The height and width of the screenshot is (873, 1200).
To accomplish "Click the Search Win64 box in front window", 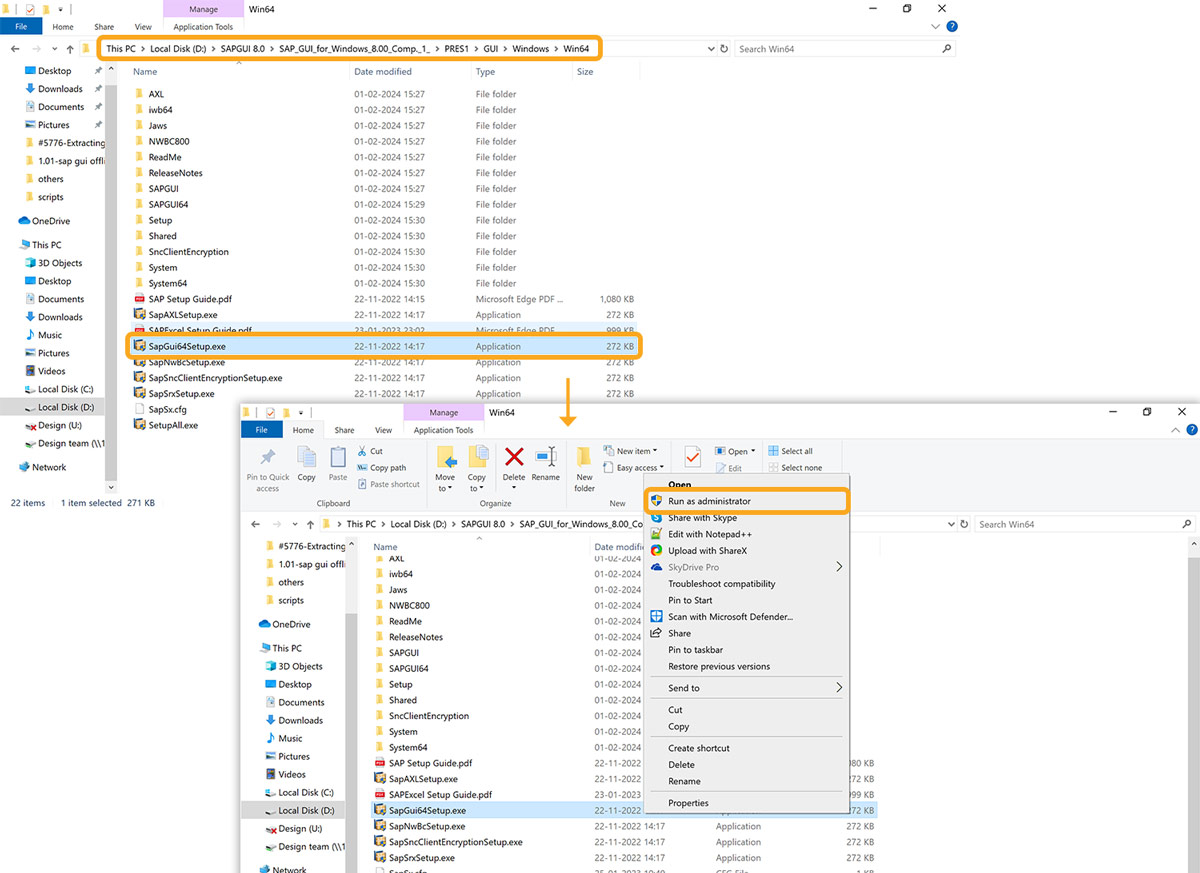I will click(x=1085, y=524).
